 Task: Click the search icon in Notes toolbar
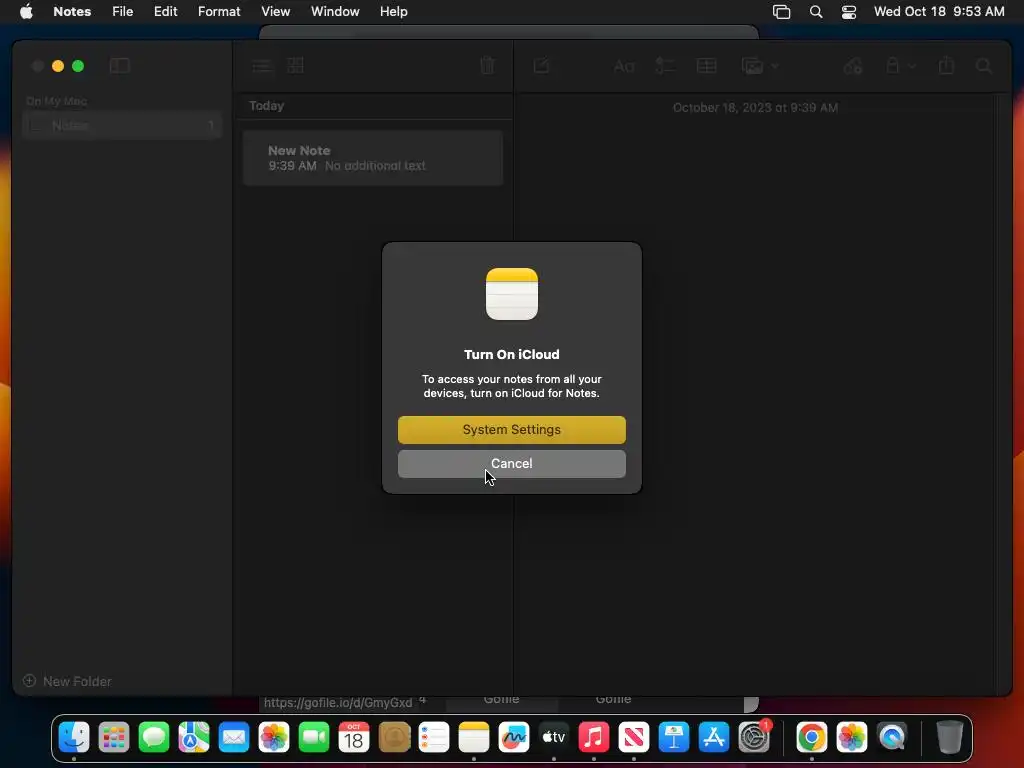[x=984, y=66]
